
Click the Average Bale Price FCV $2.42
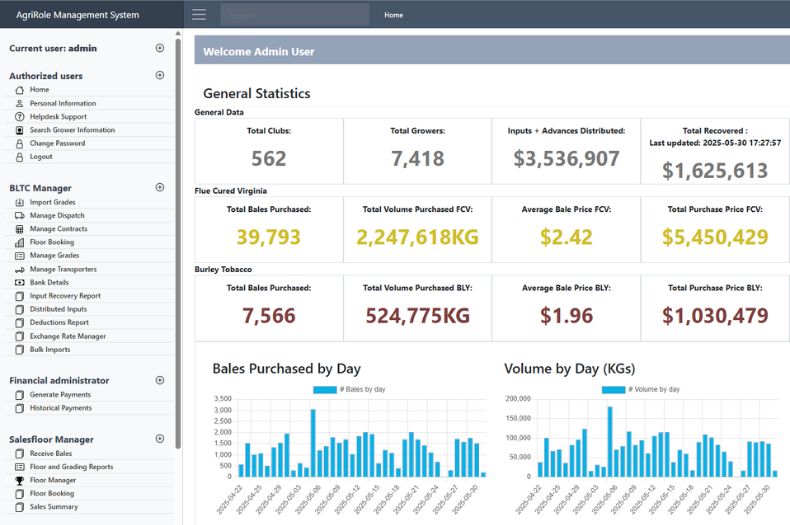[x=566, y=237]
